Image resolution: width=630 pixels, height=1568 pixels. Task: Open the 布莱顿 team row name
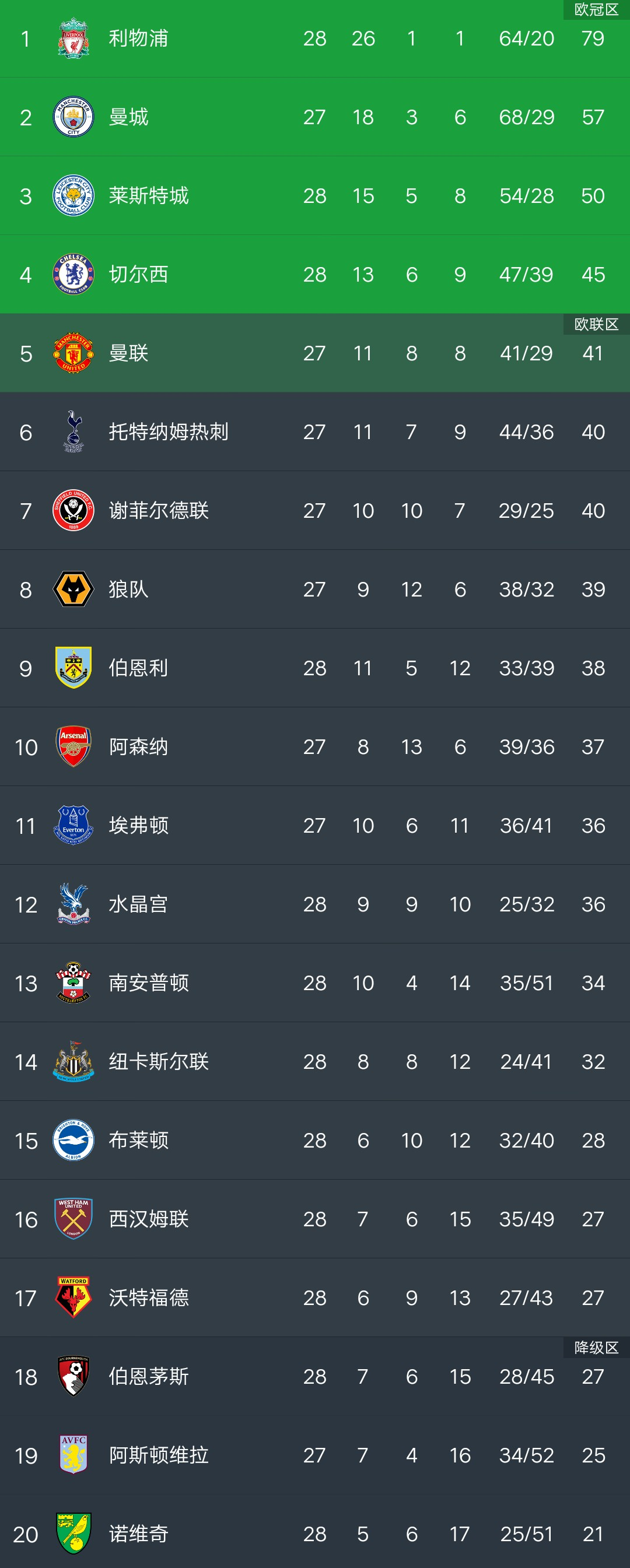tap(139, 1140)
